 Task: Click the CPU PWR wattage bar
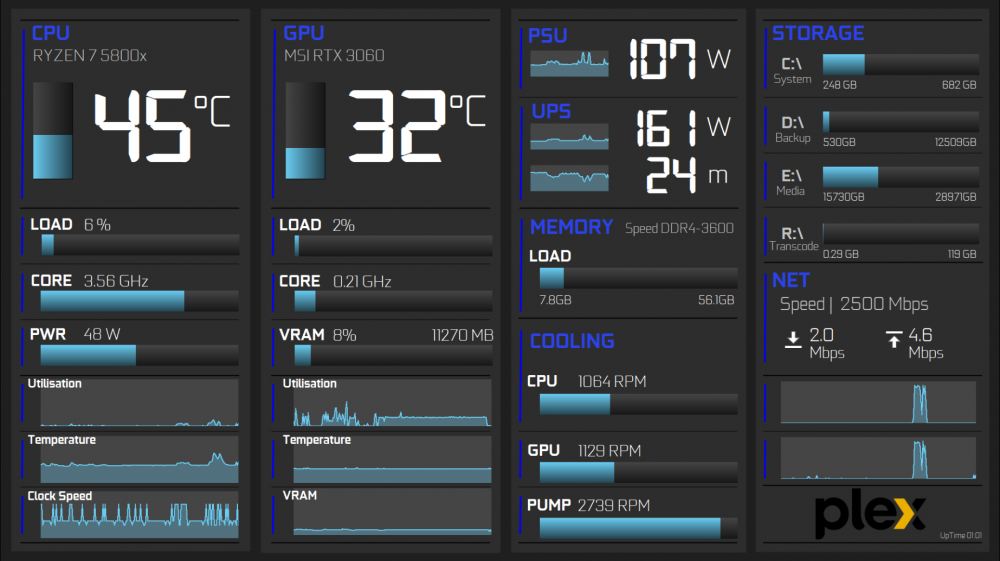click(139, 355)
